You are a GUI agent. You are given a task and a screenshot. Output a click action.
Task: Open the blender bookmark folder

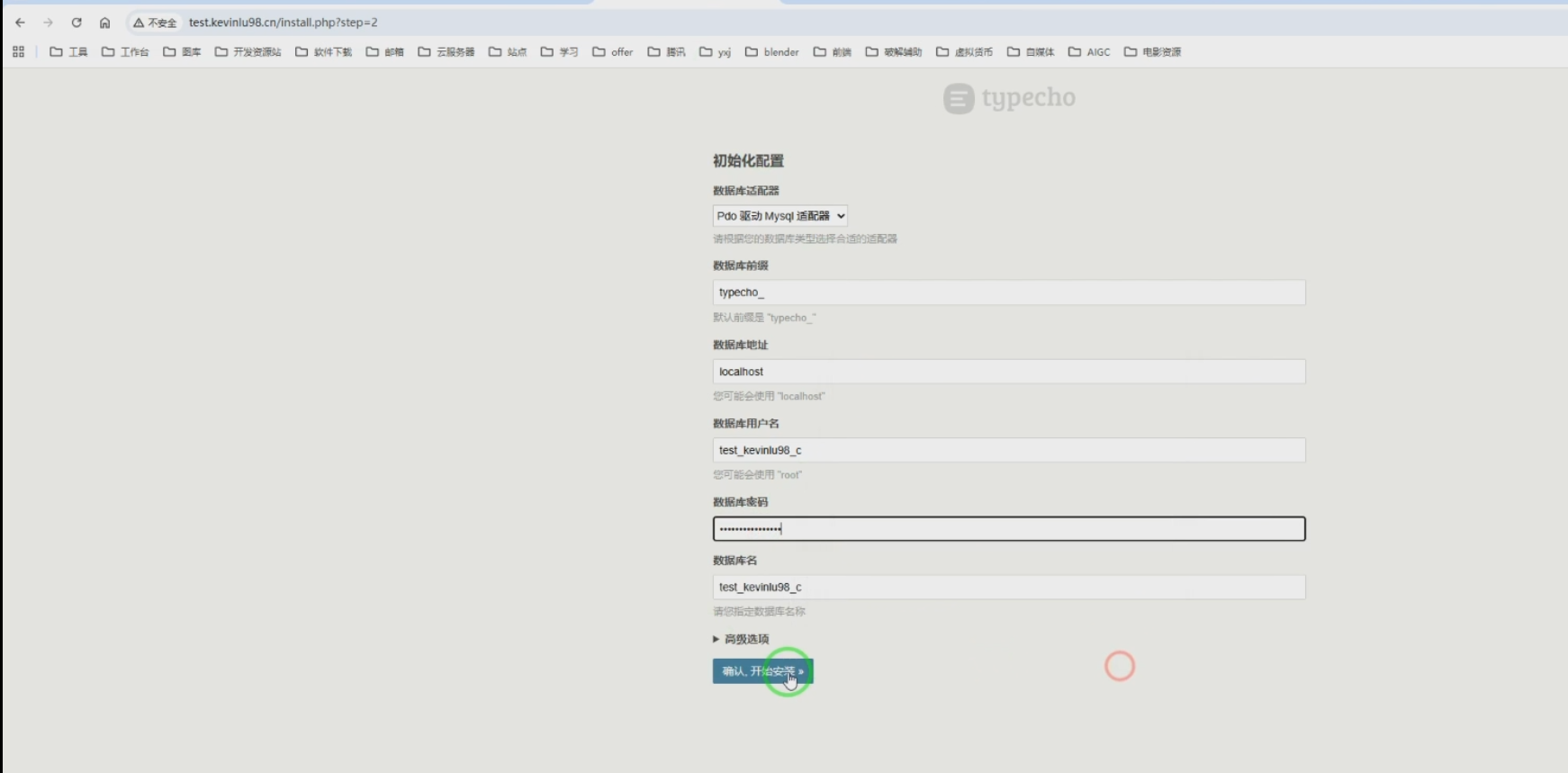771,52
